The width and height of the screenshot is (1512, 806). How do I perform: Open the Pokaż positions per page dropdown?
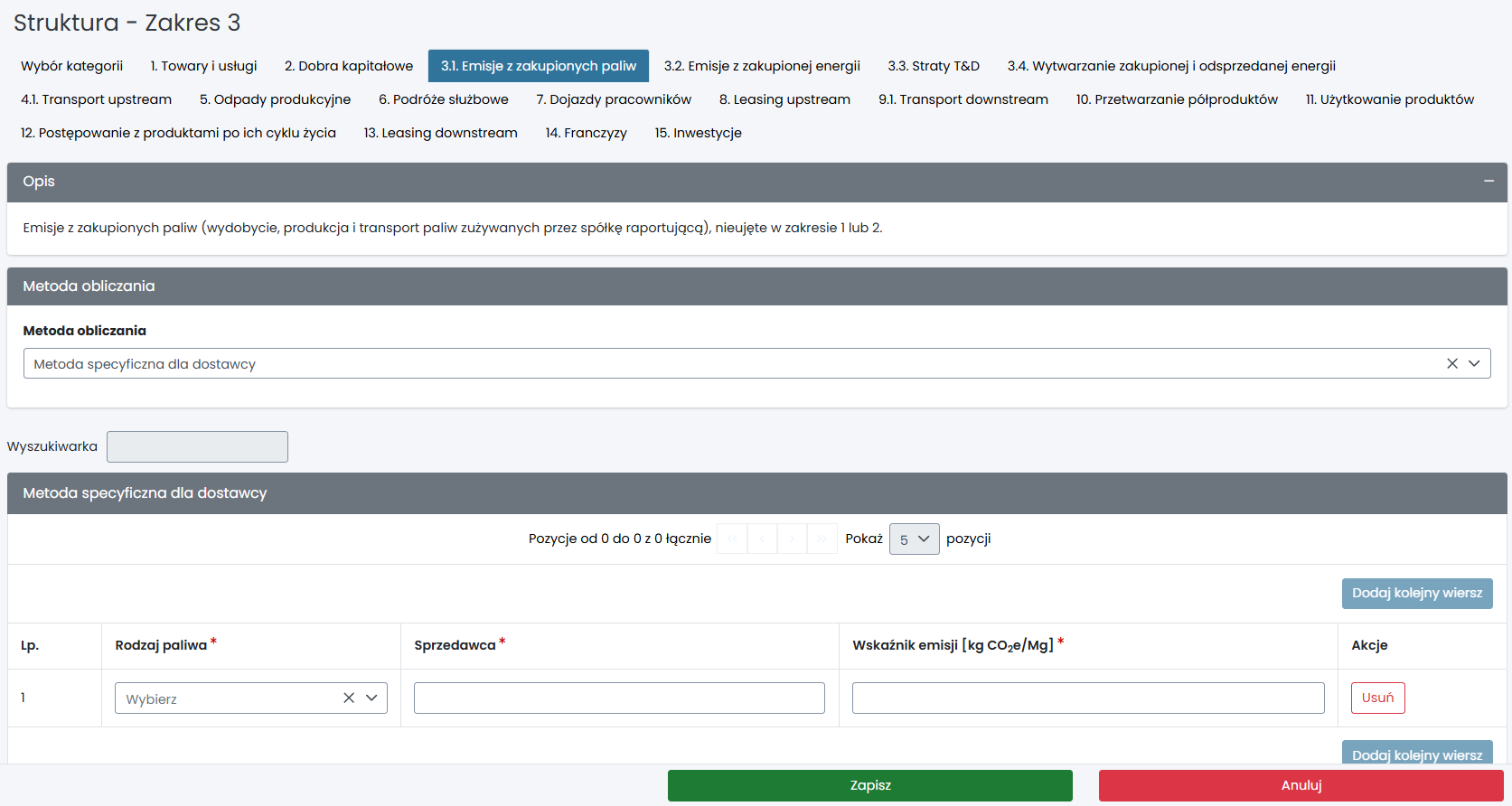pyautogui.click(x=914, y=539)
